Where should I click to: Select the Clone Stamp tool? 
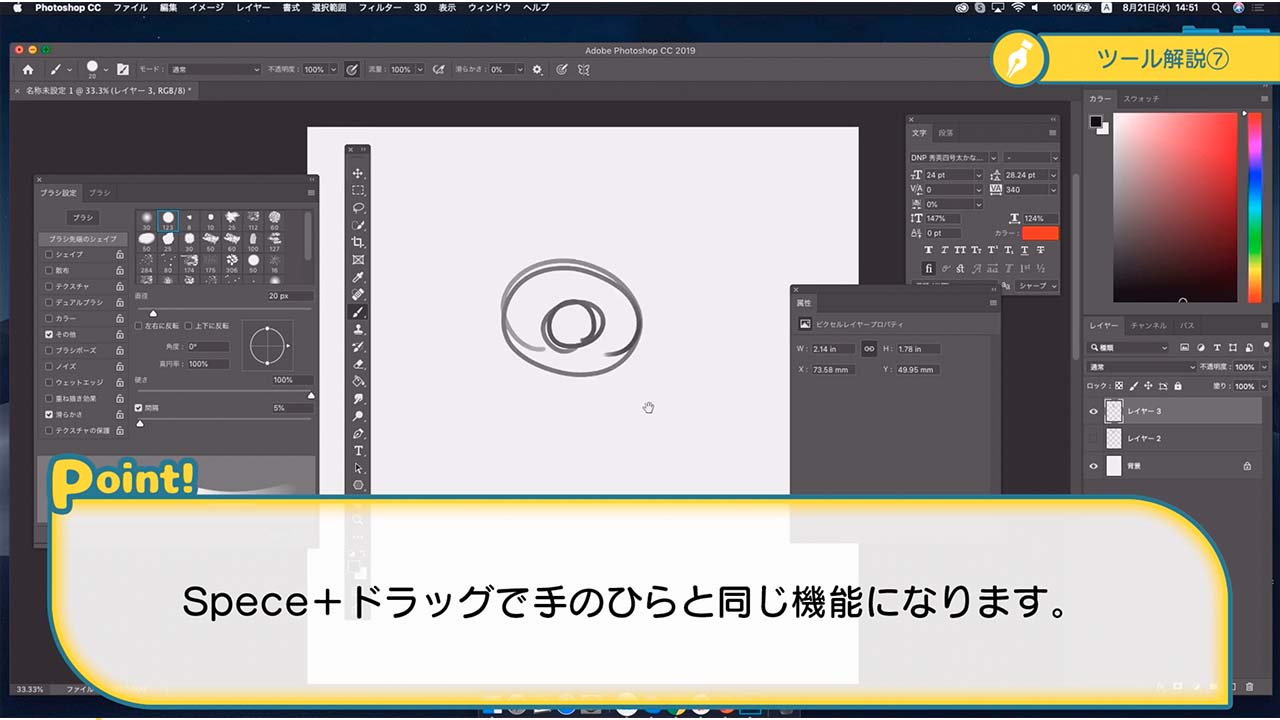point(358,329)
